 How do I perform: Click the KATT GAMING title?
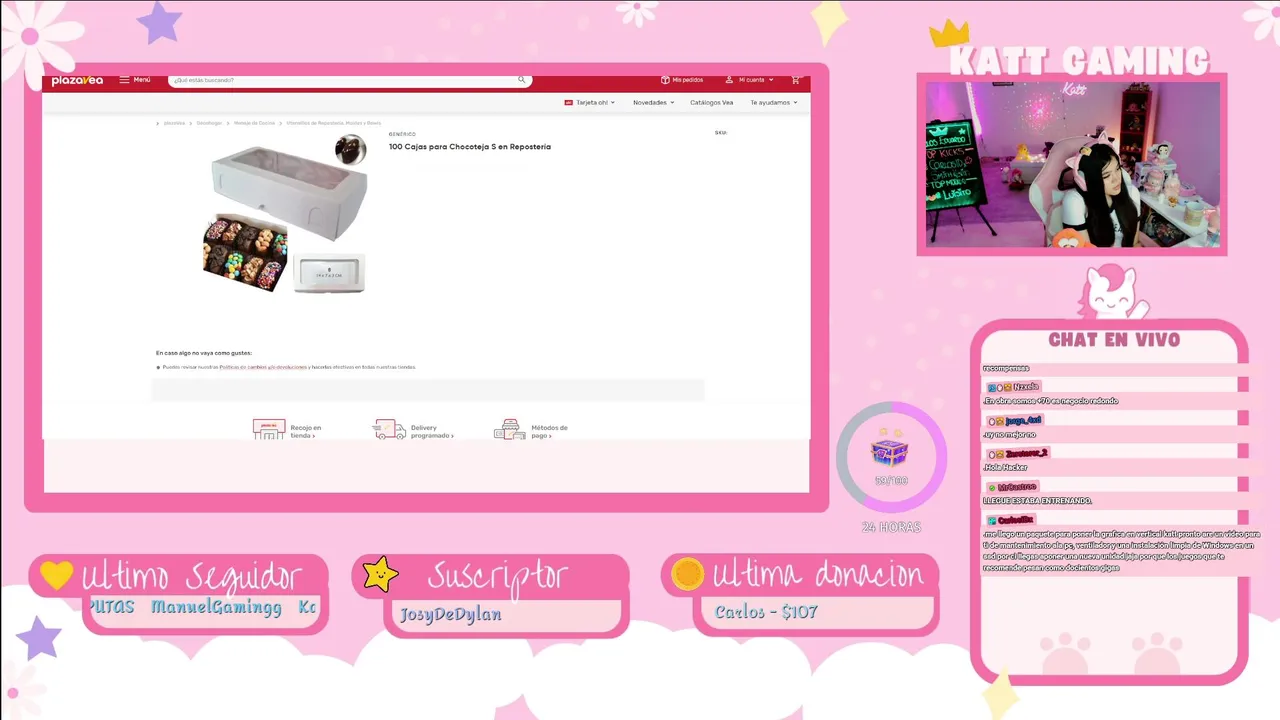1079,61
